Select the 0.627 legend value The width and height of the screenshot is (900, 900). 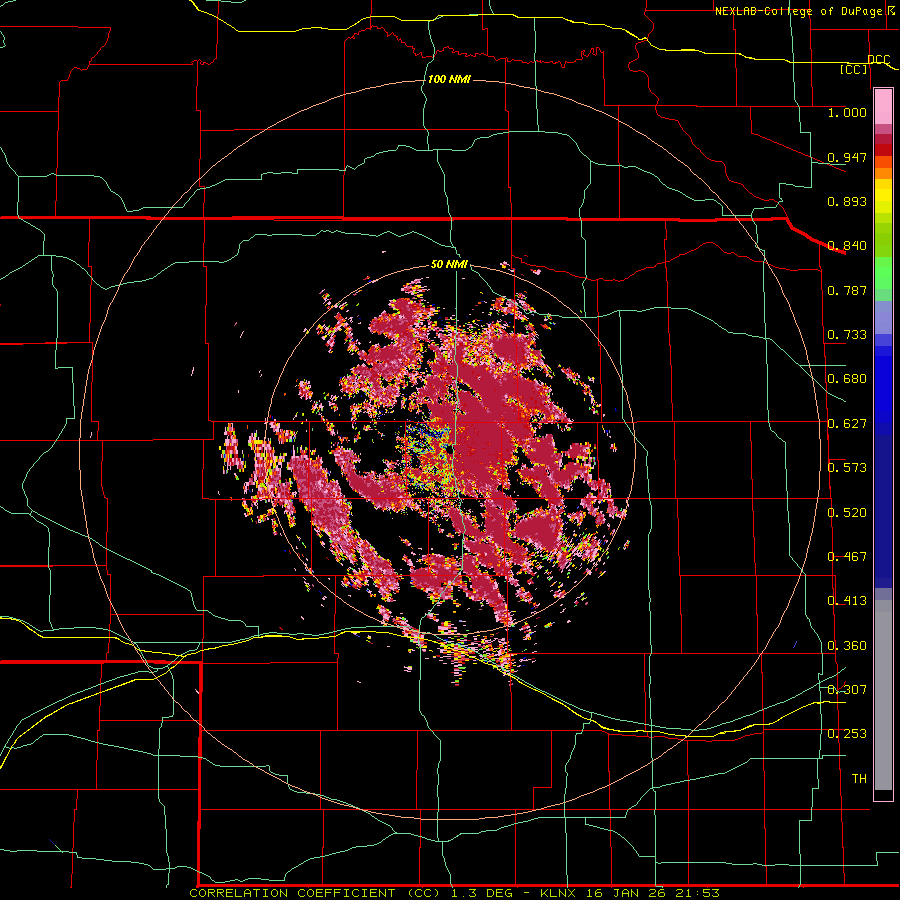(847, 424)
